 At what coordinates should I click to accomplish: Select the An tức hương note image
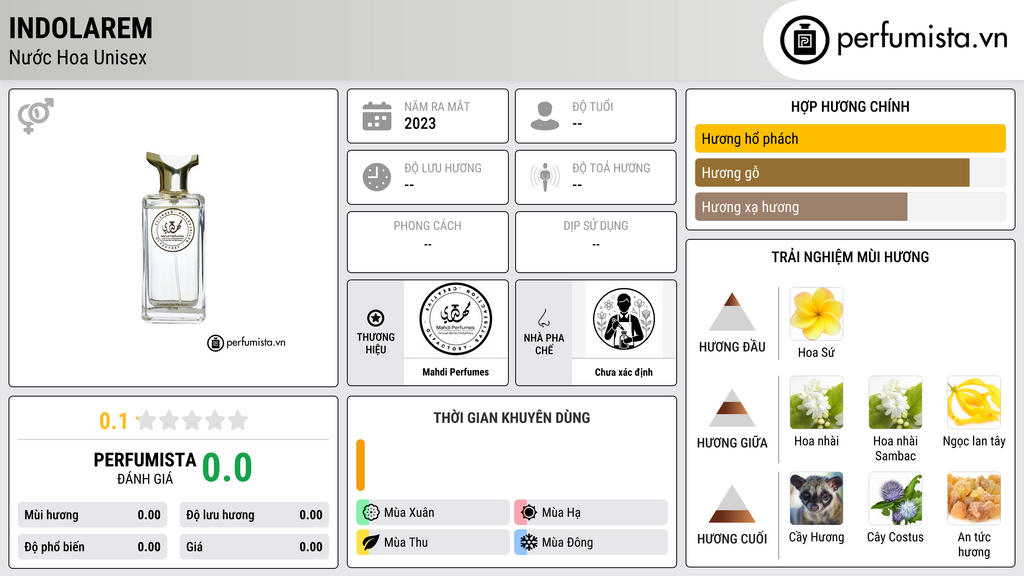click(974, 498)
